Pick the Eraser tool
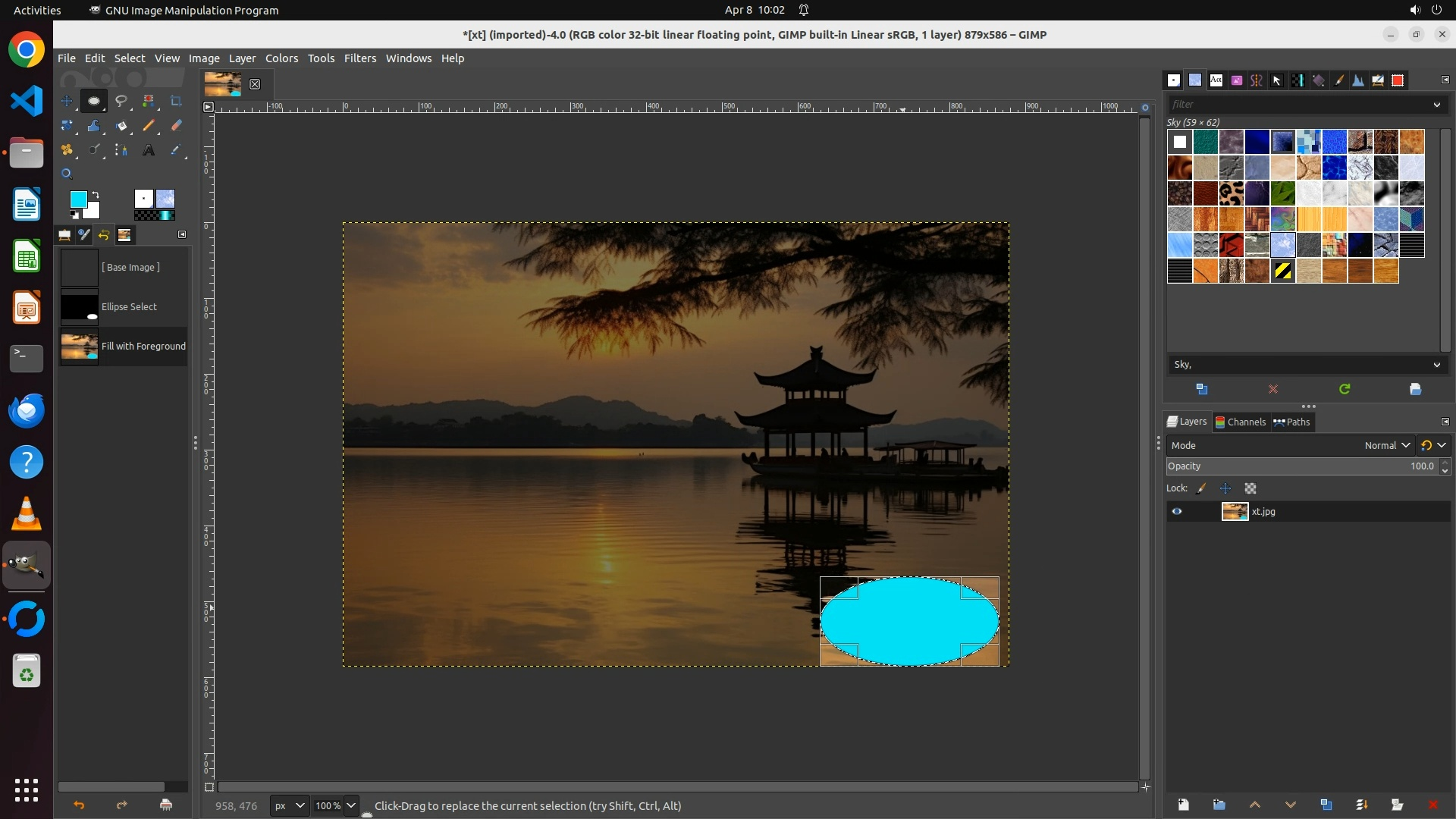 [x=176, y=126]
